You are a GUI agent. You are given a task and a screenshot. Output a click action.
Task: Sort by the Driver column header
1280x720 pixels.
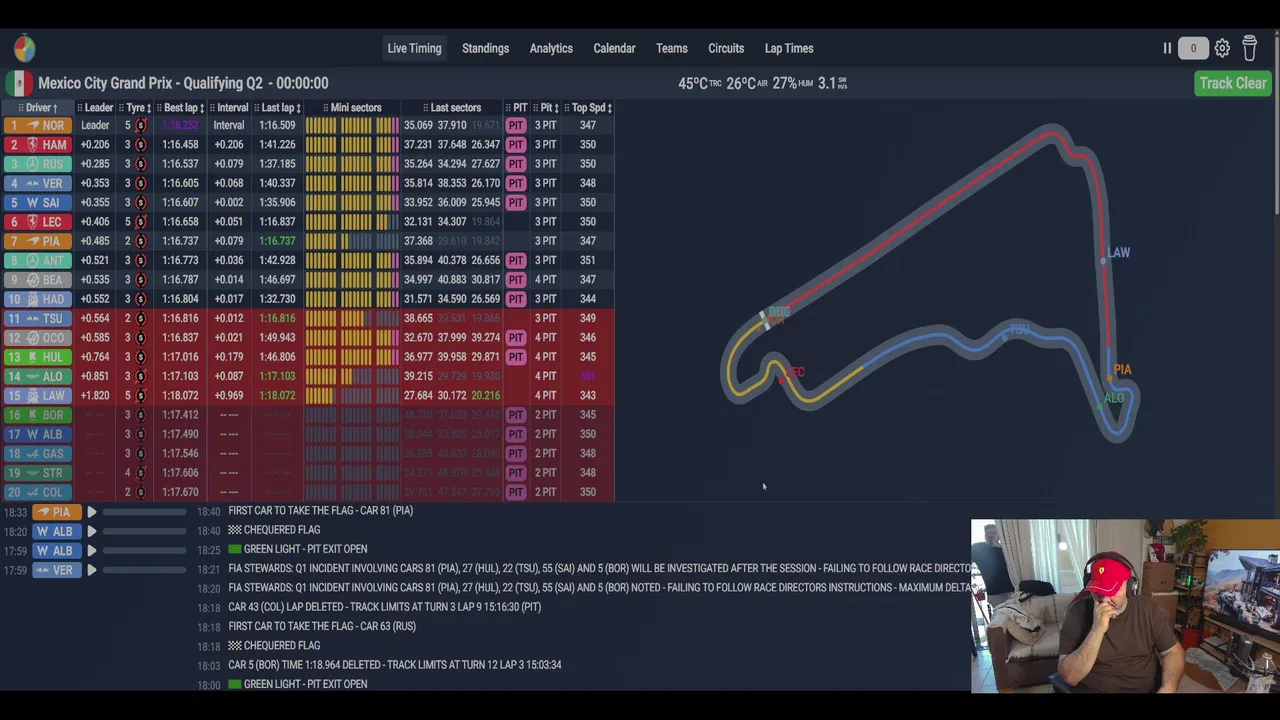pos(38,107)
